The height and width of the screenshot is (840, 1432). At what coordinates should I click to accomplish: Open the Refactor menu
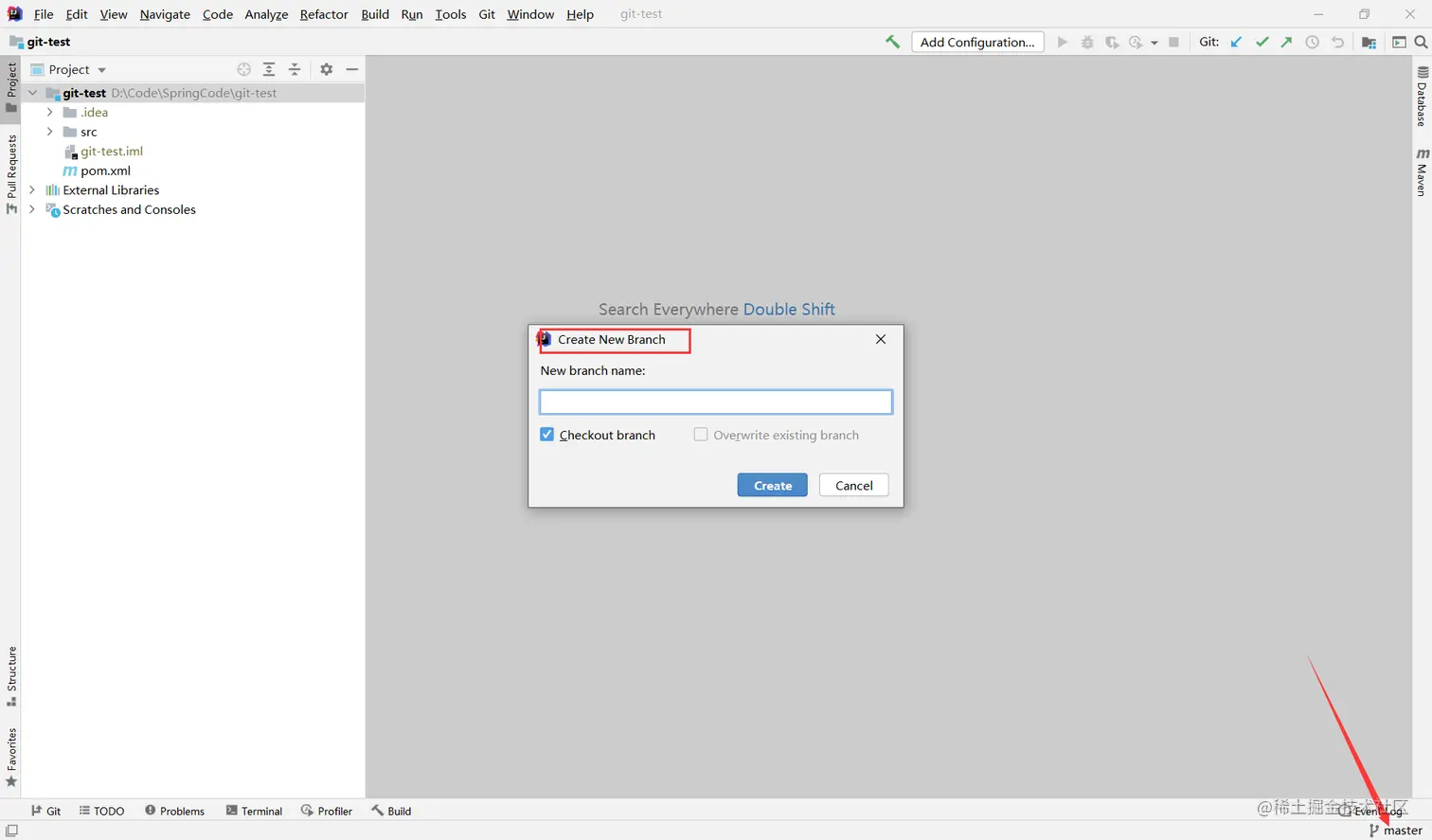(324, 14)
